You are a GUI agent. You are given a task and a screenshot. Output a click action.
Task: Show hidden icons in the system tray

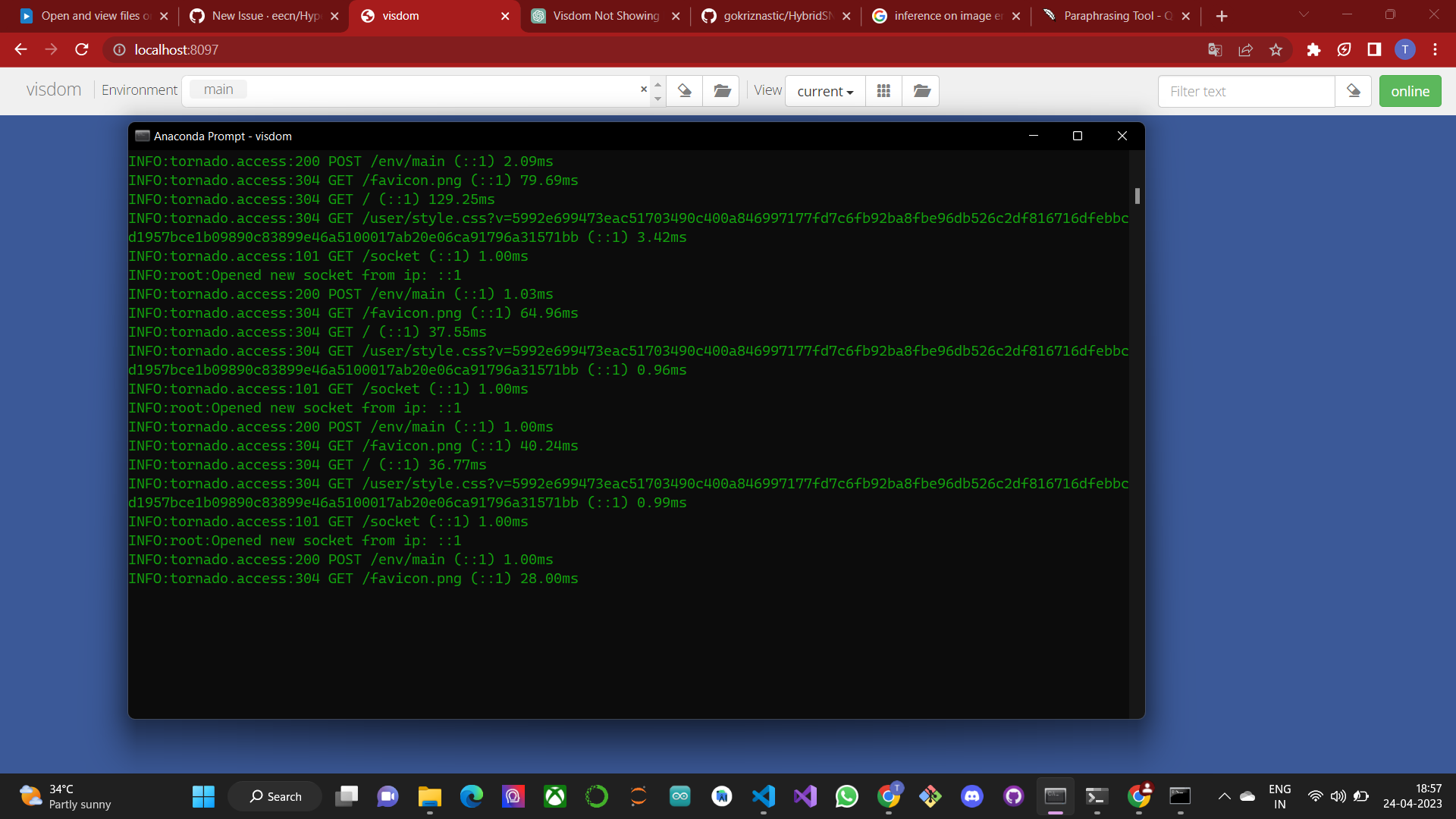point(1223,796)
